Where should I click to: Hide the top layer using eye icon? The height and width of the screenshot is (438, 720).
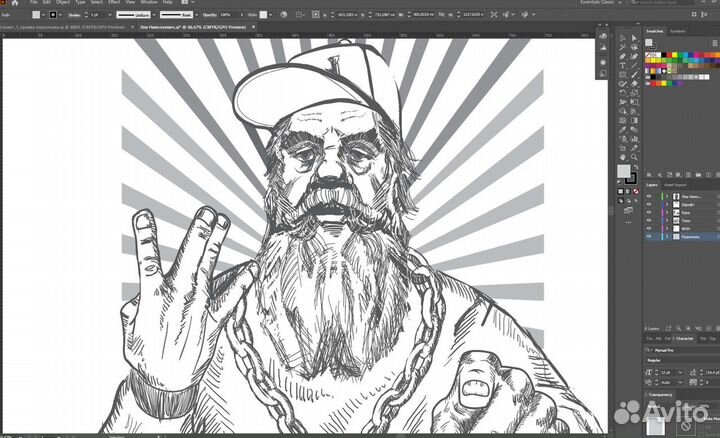click(648, 197)
